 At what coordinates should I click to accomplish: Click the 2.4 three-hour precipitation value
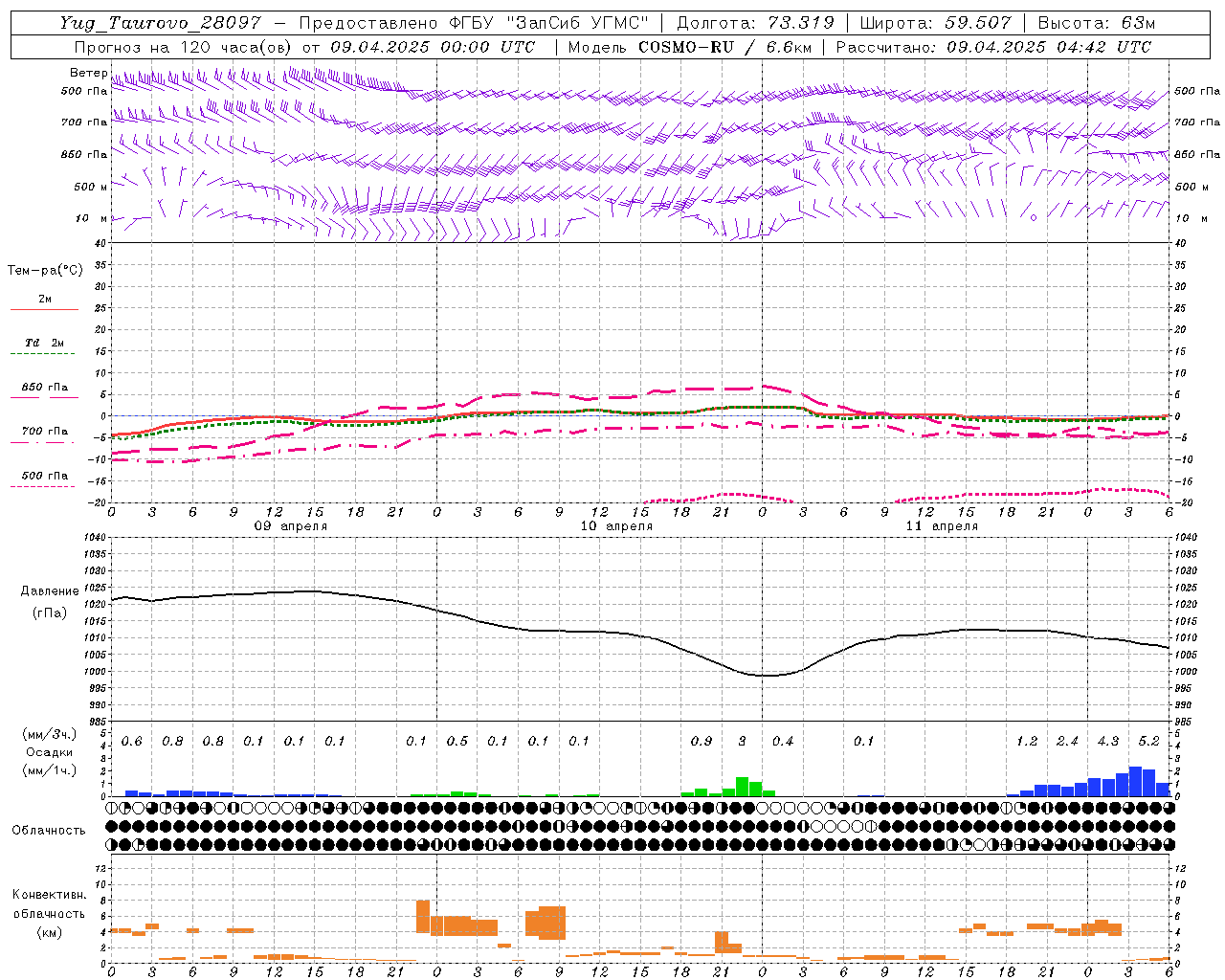1068,742
